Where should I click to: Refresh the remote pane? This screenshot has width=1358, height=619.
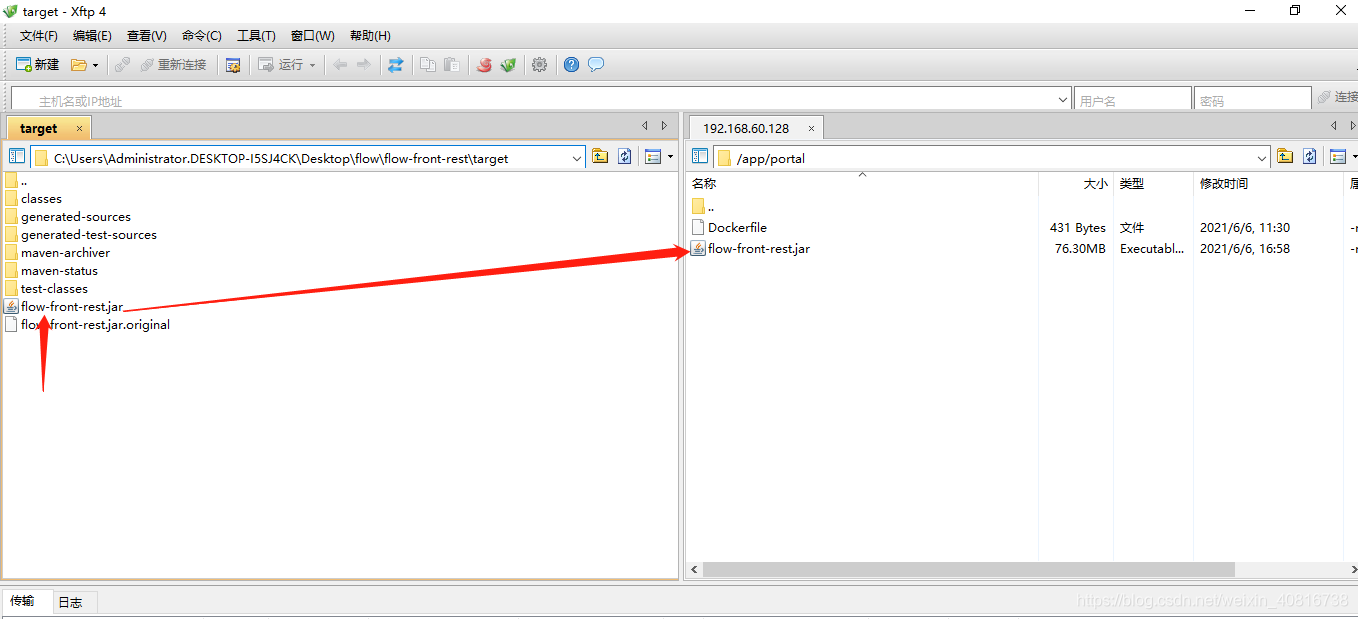coord(1310,157)
